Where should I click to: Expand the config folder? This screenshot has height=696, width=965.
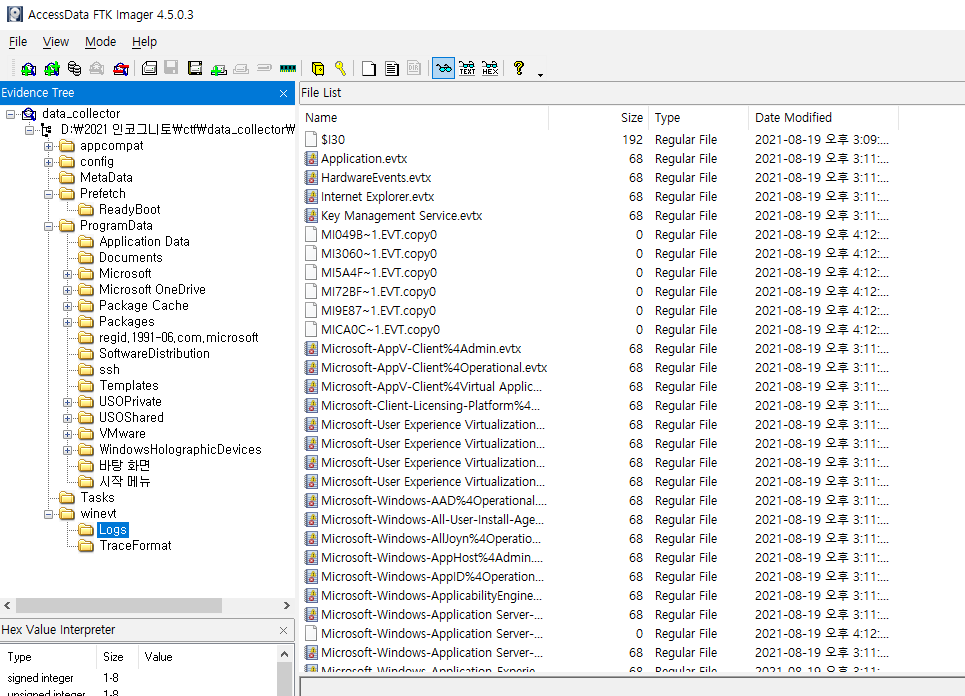tap(49, 162)
